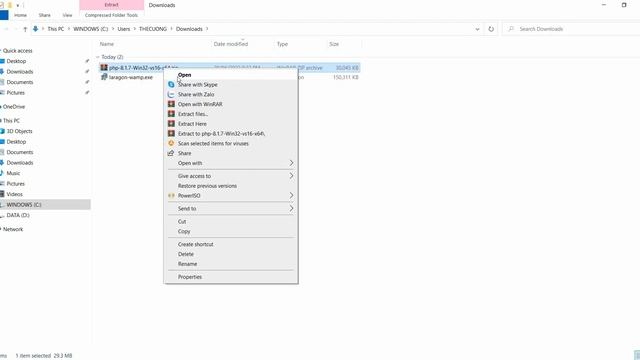This screenshot has height=360, width=640.
Task: Choose Cut from context menu
Action: pos(231,222)
